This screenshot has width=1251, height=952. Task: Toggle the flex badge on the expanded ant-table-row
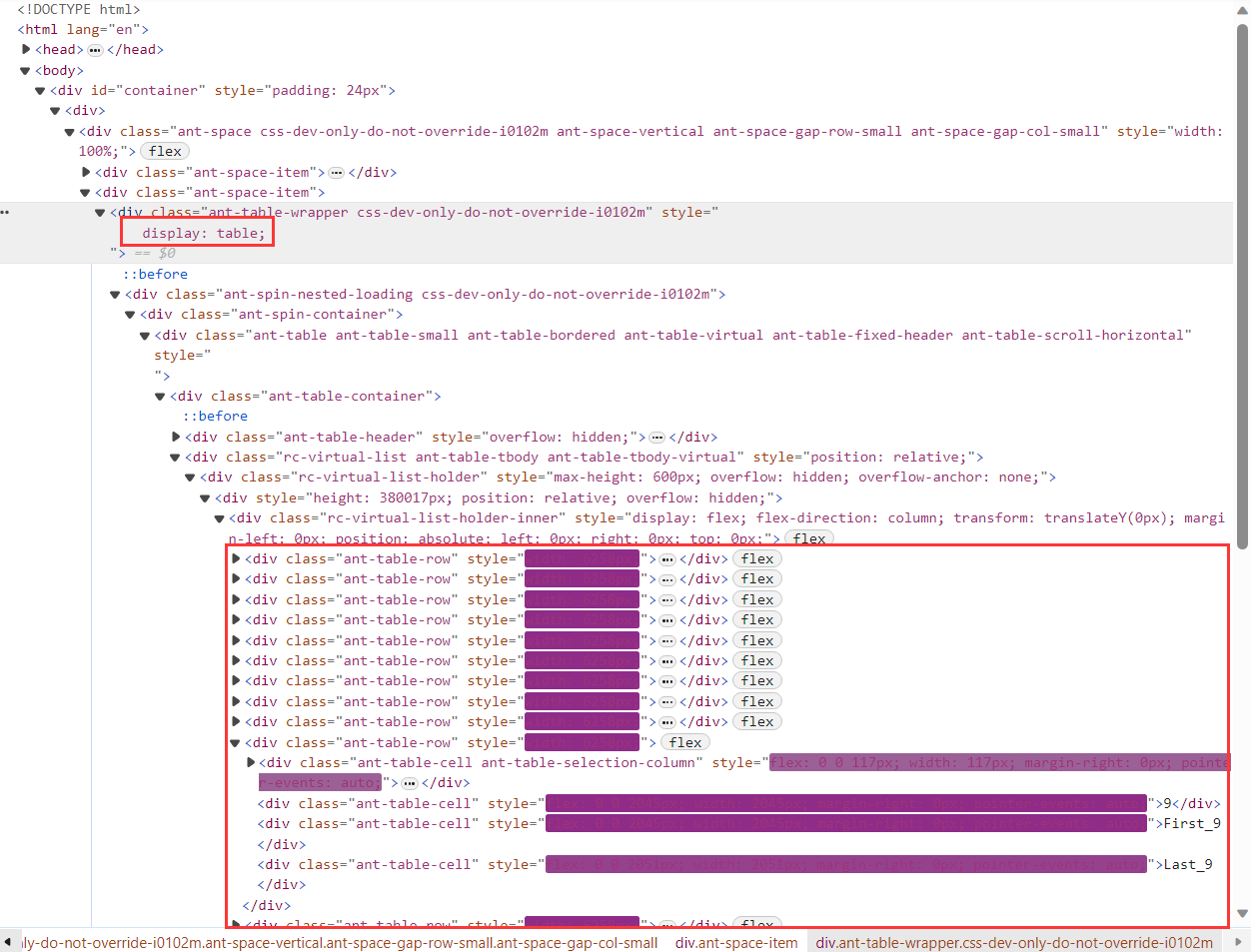click(x=684, y=741)
